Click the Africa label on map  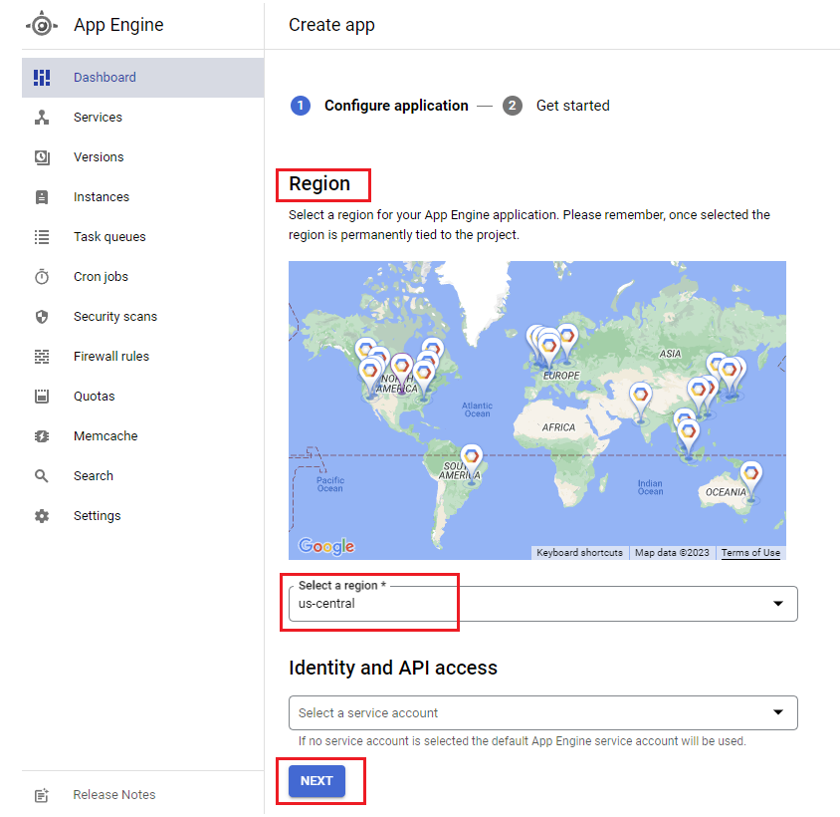pyautogui.click(x=558, y=428)
